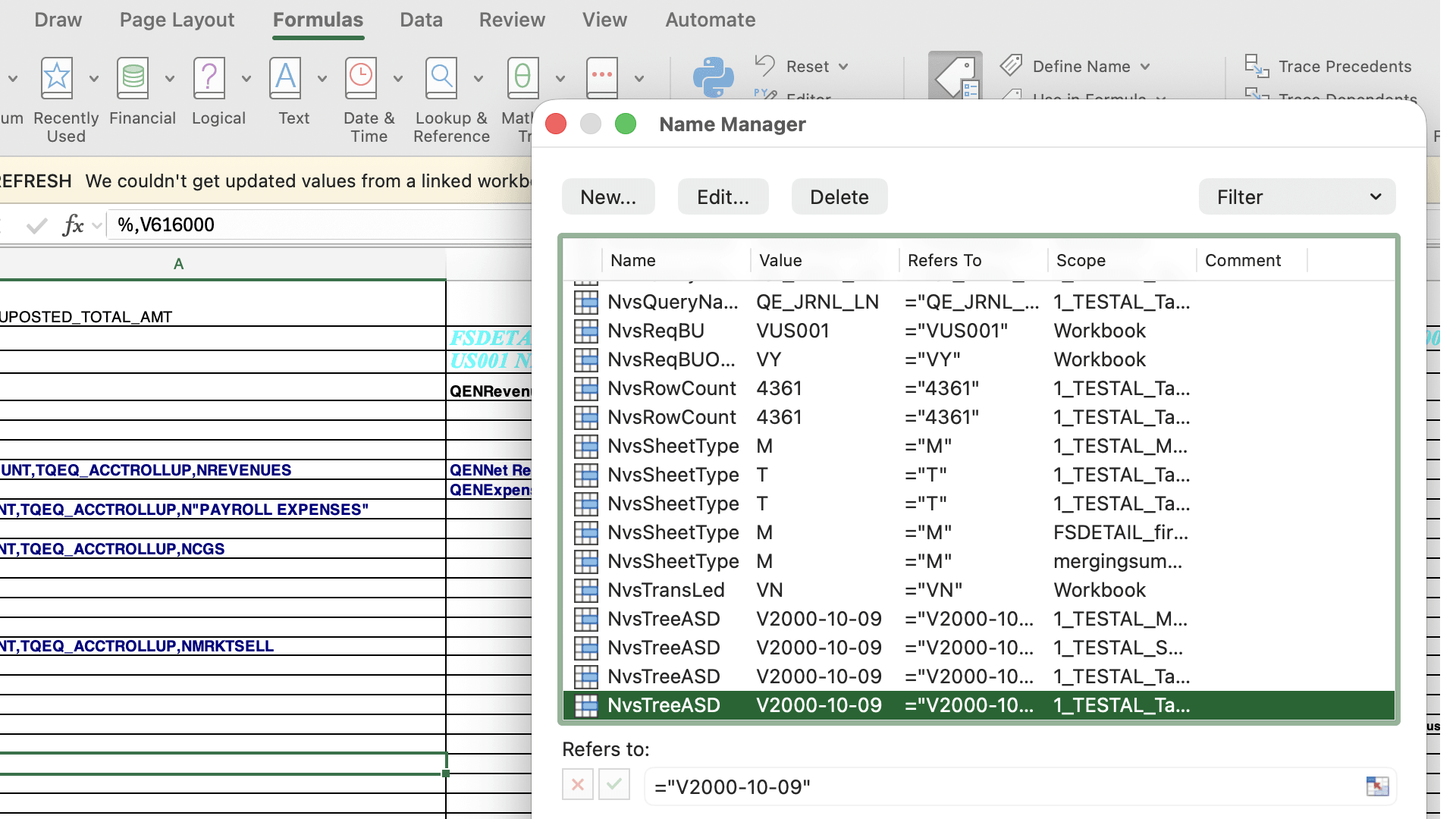Click the Python insert icon
This screenshot has width=1456, height=819.
(x=713, y=77)
